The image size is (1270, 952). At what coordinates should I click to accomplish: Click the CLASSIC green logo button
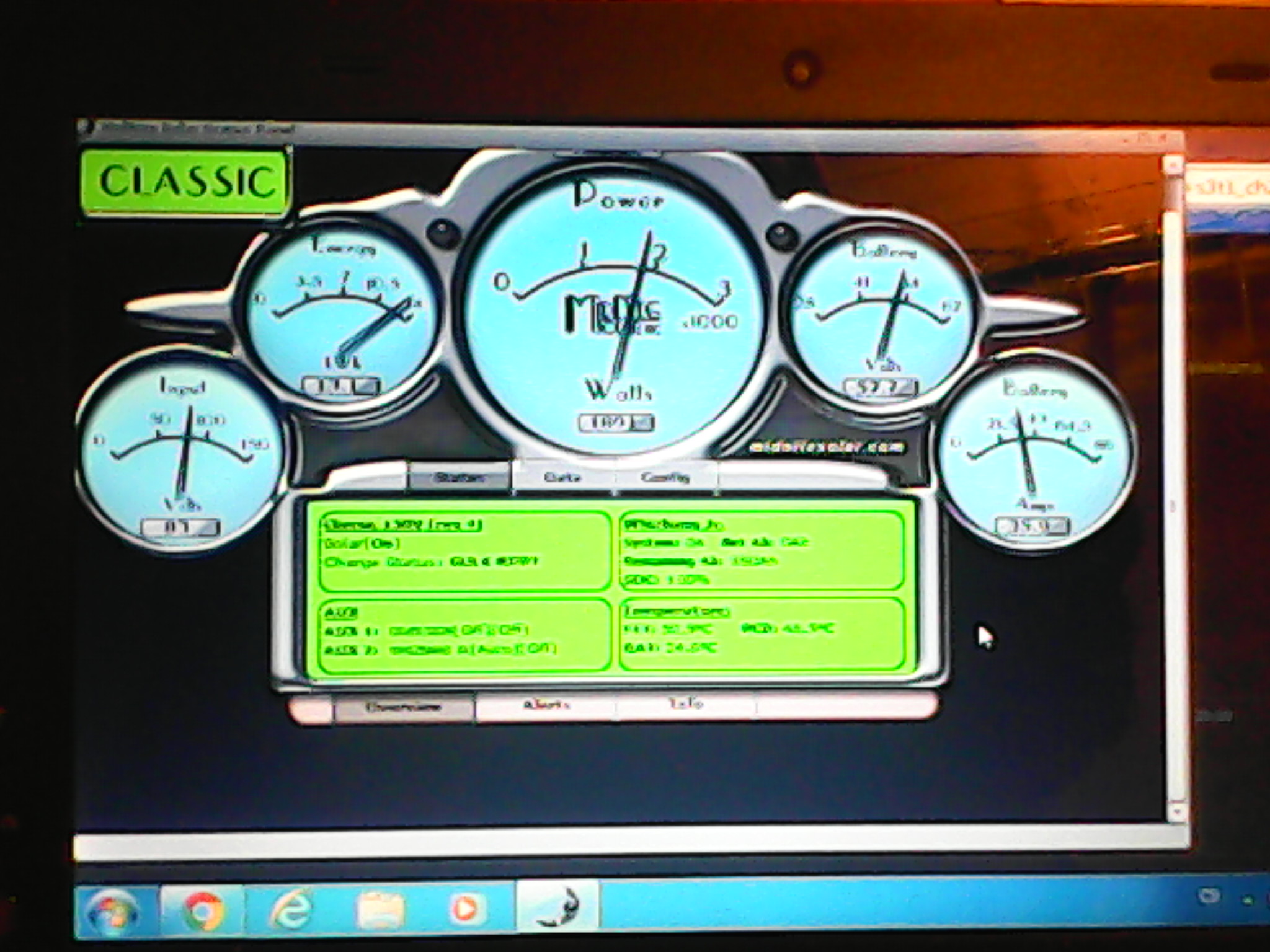click(x=185, y=182)
